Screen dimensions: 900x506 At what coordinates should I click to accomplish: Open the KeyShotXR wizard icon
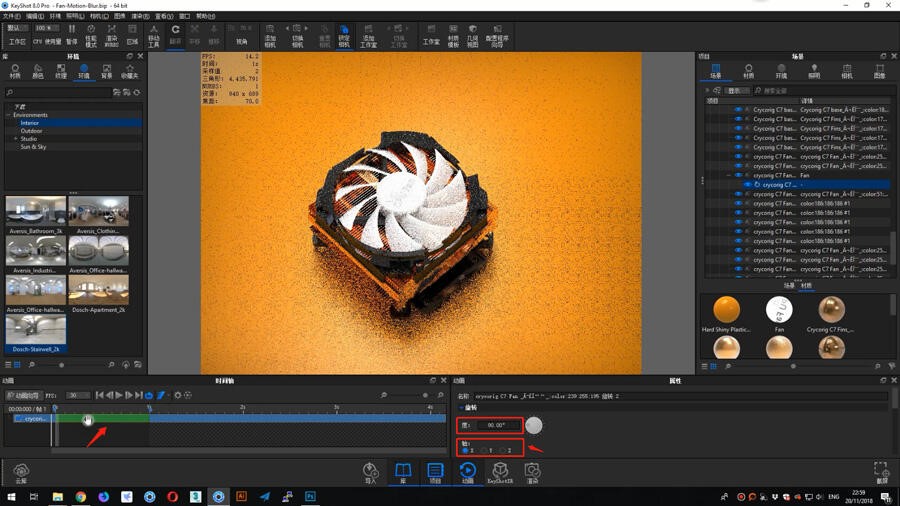click(500, 473)
